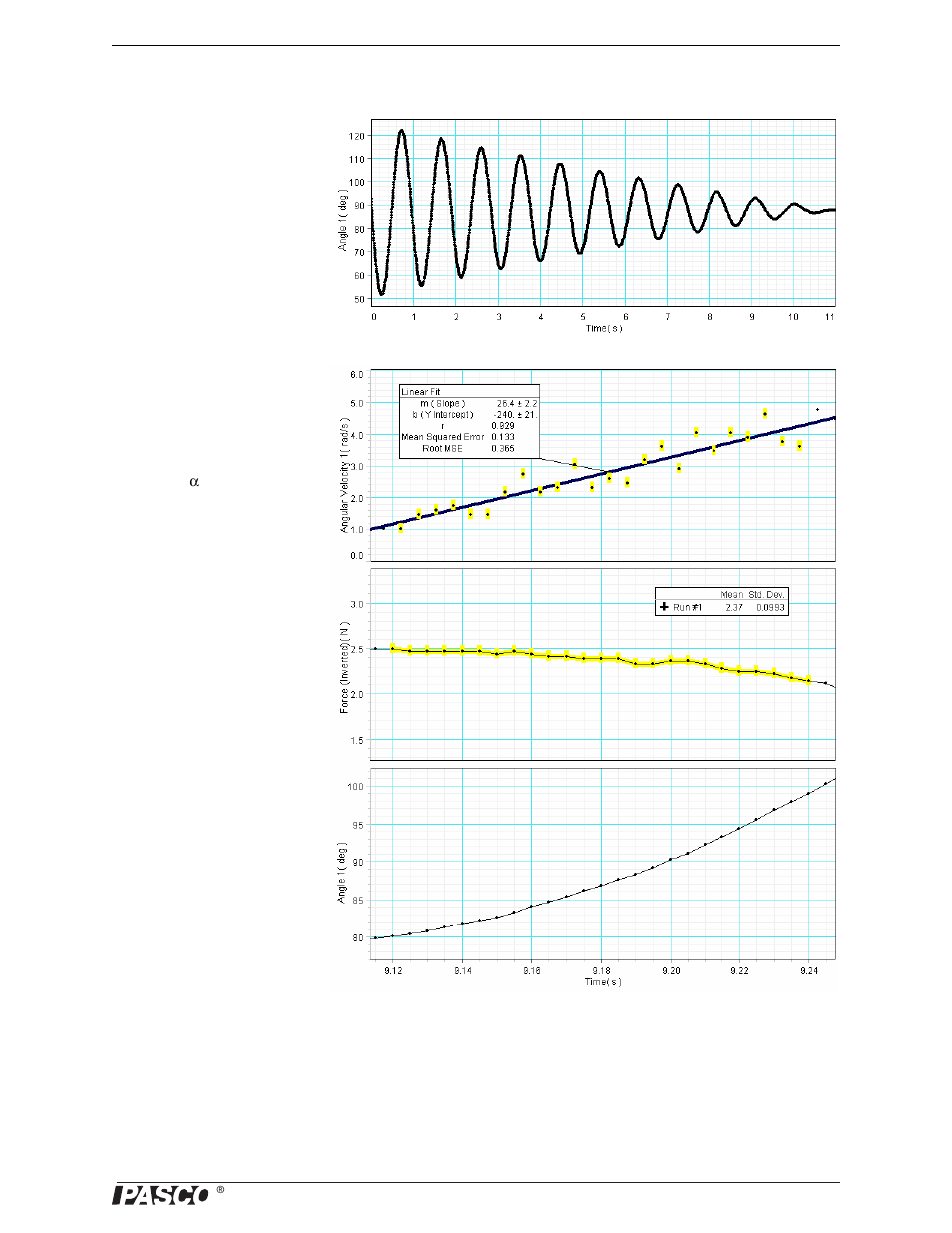Click the 'Time( s )' label under bottom graph
Viewport: 952px width, 1233px height.
[x=603, y=982]
